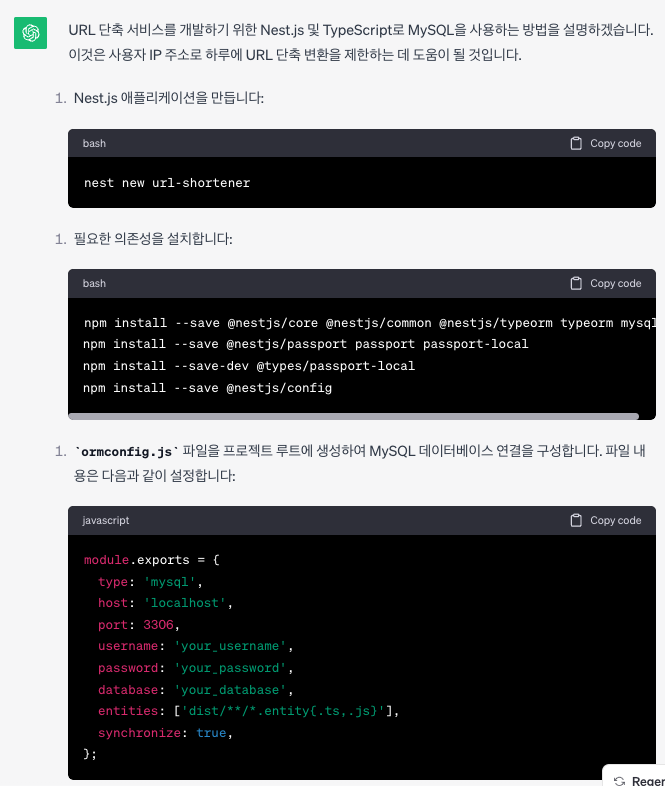
Task: Click the 'Nest.js 애플리케이션을 만듭니다' step text
Action: click(169, 98)
